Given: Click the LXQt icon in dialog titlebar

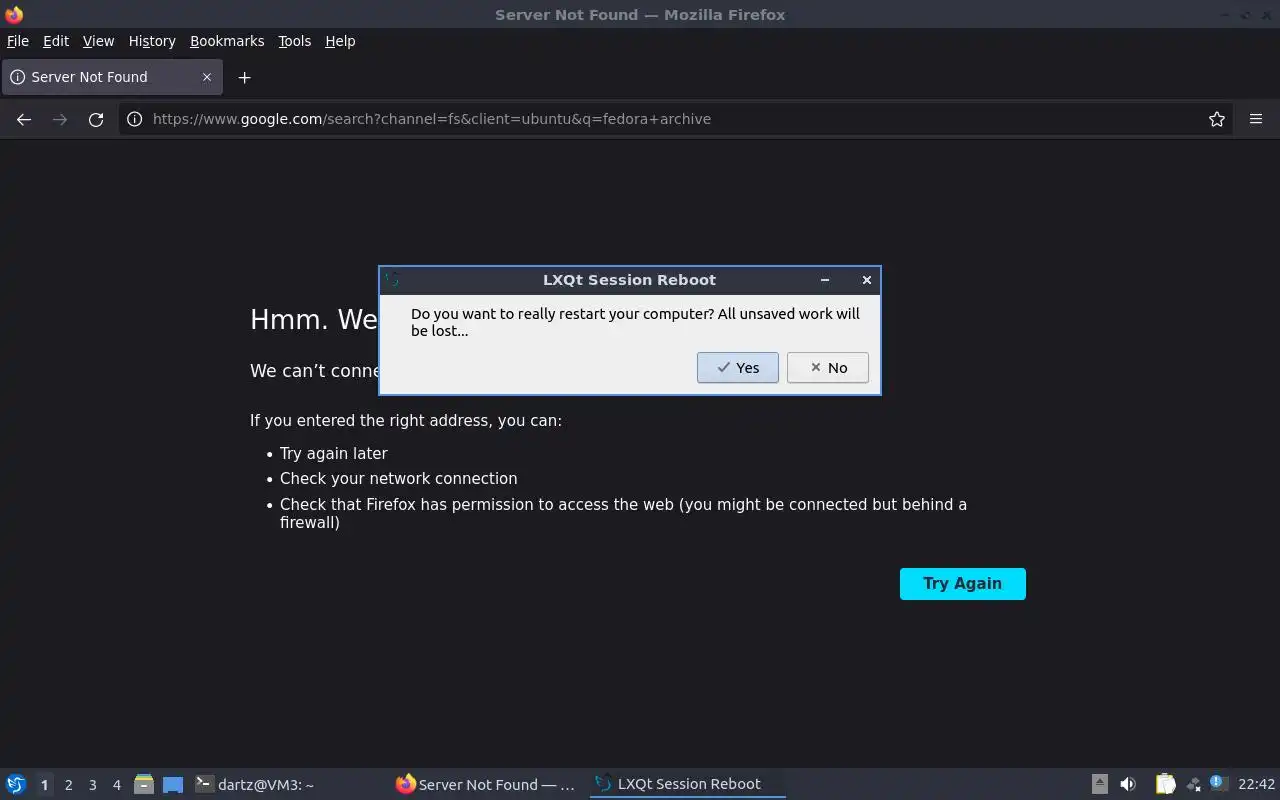Looking at the screenshot, I should point(392,280).
